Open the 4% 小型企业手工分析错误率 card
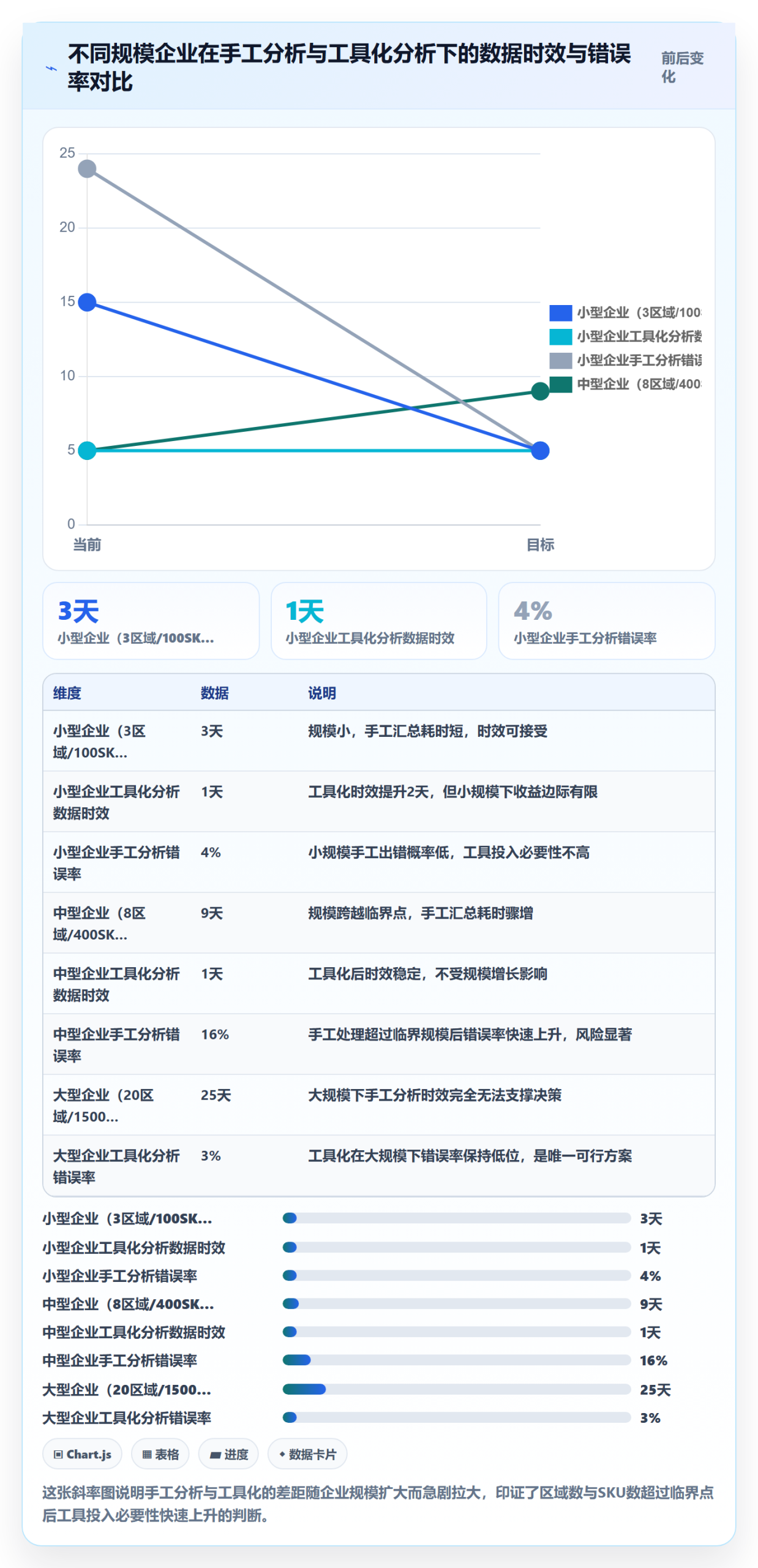The width and height of the screenshot is (758, 1568). [x=606, y=620]
